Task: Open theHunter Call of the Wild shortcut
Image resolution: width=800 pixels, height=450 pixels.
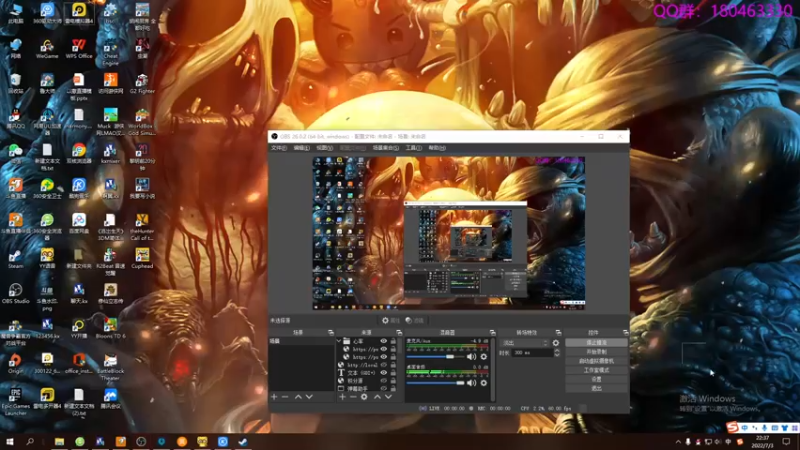Action: (142, 228)
